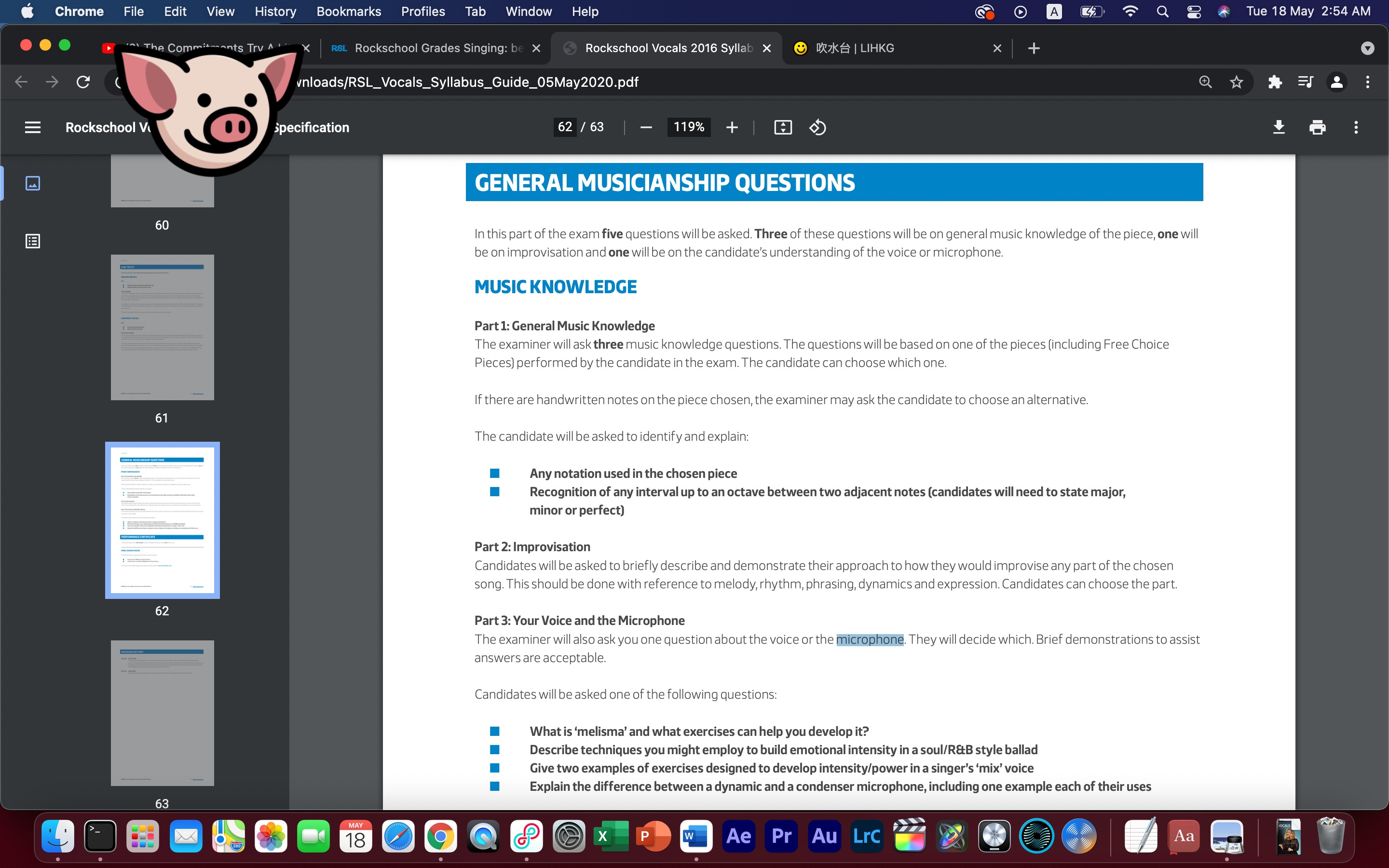Open the Profiles menu
Screen dimensions: 1389x868
click(x=423, y=12)
